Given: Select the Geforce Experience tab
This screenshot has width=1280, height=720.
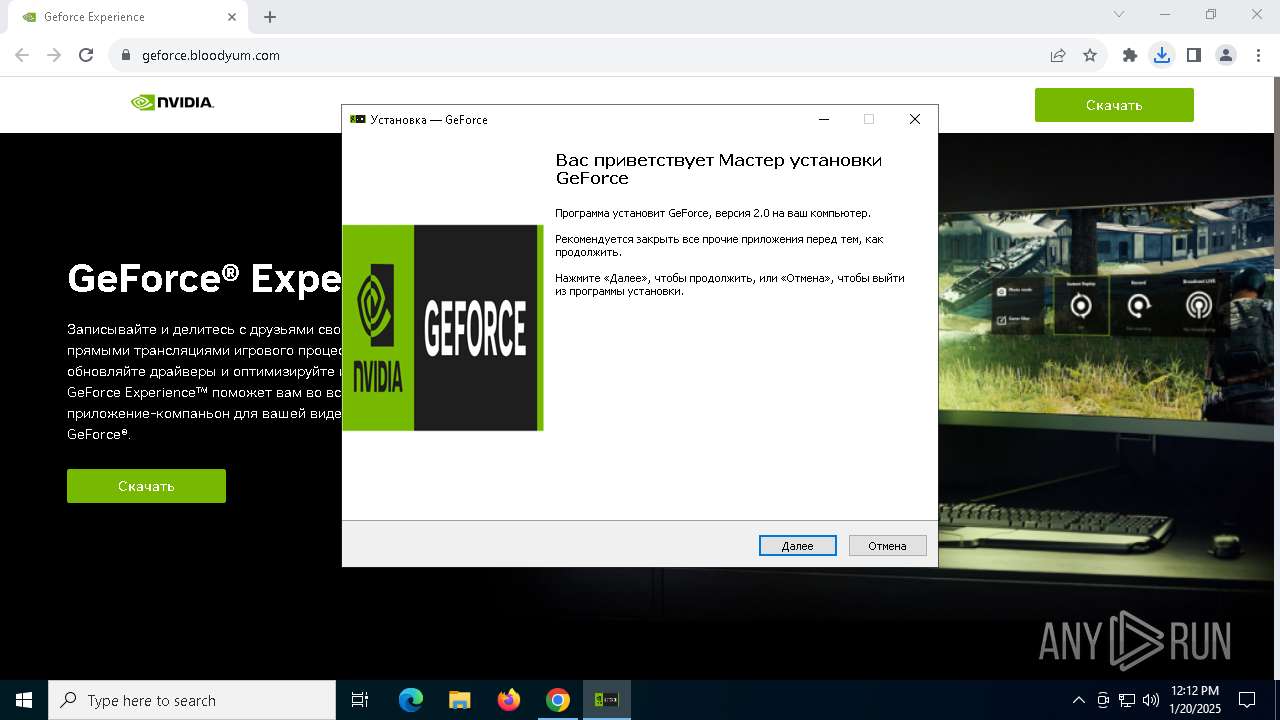Looking at the screenshot, I should pyautogui.click(x=128, y=17).
